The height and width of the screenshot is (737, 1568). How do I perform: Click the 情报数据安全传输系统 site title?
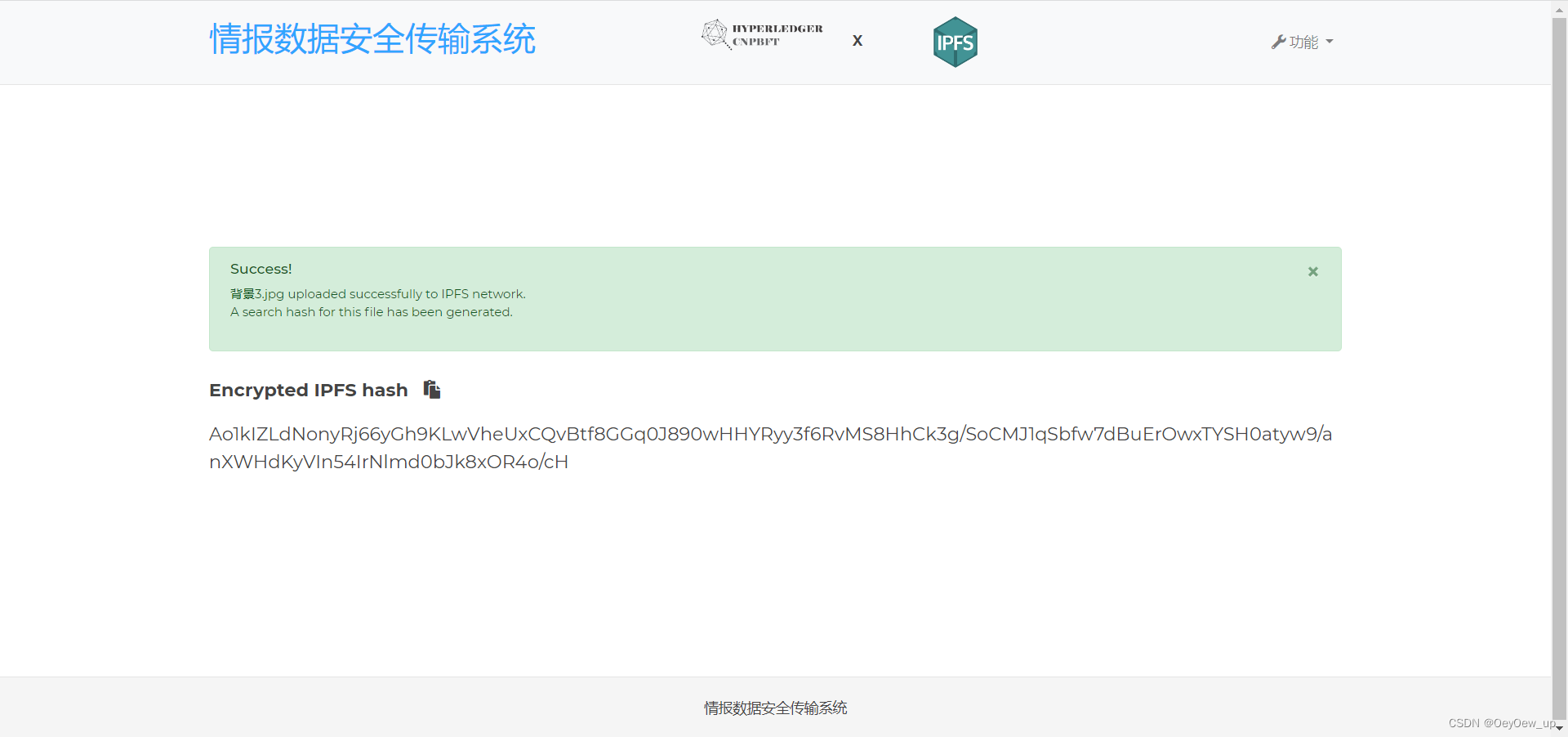pyautogui.click(x=372, y=39)
